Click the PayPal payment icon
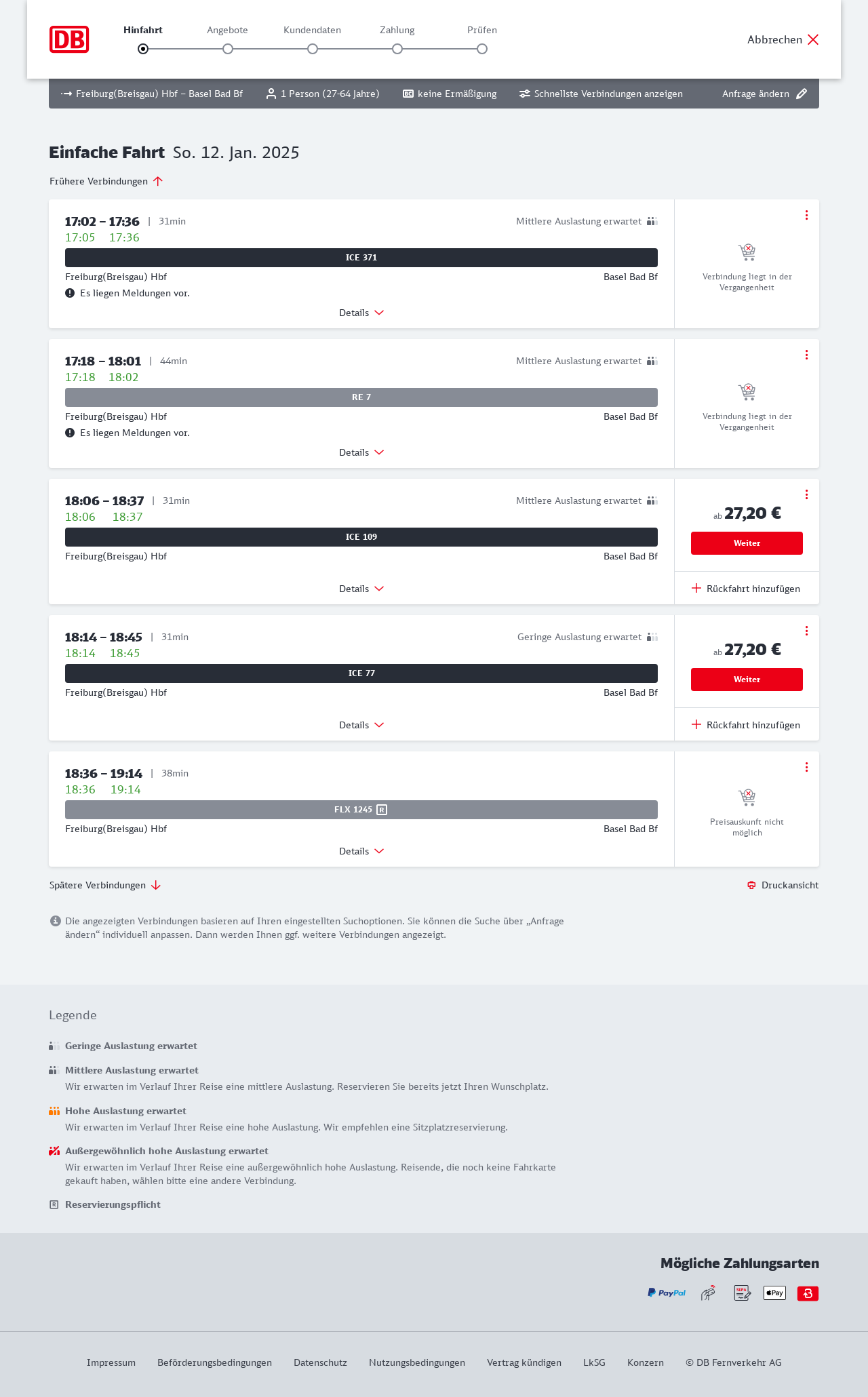The image size is (868, 1397). [x=667, y=1293]
